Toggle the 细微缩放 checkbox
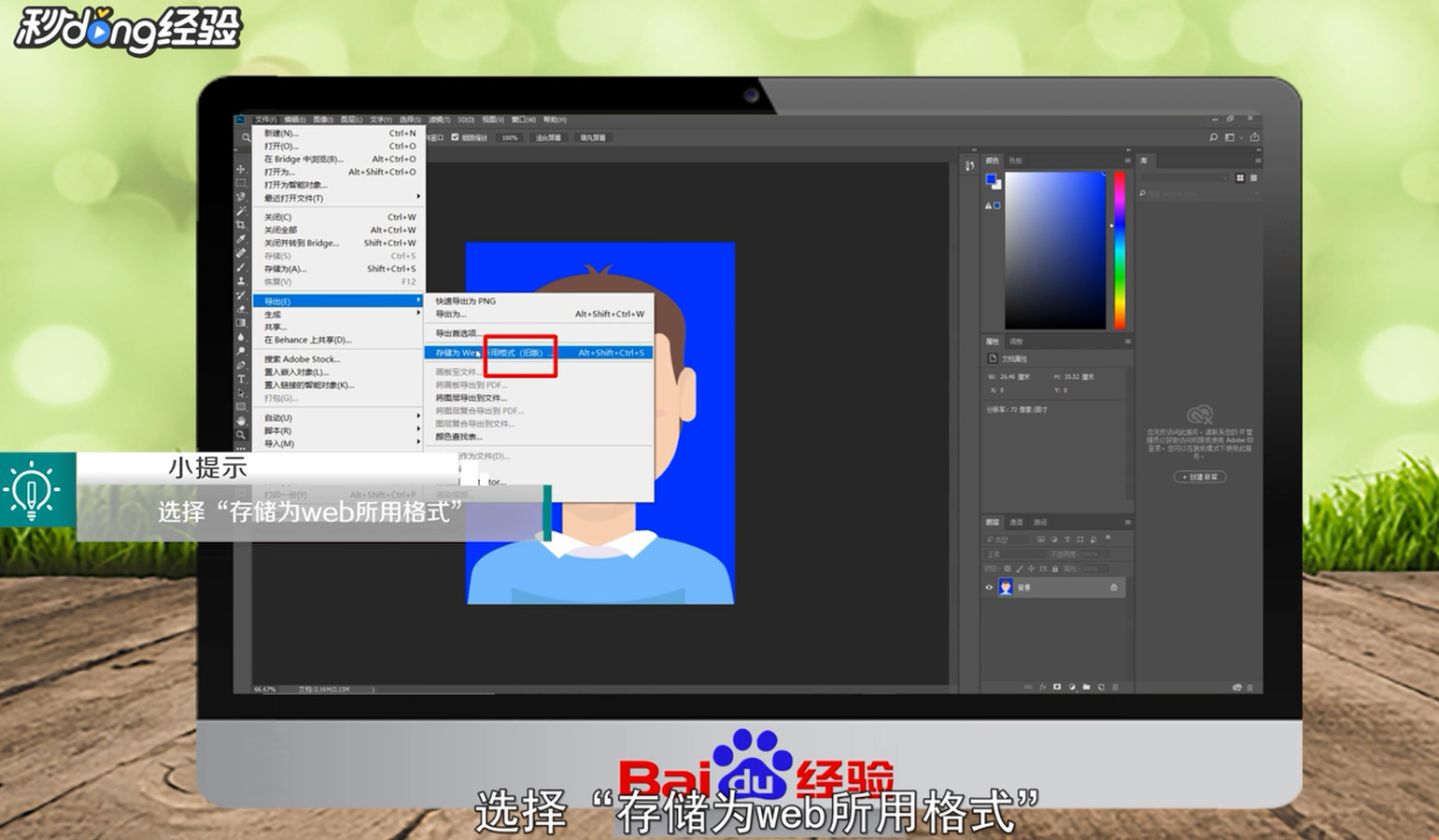1439x840 pixels. (455, 137)
